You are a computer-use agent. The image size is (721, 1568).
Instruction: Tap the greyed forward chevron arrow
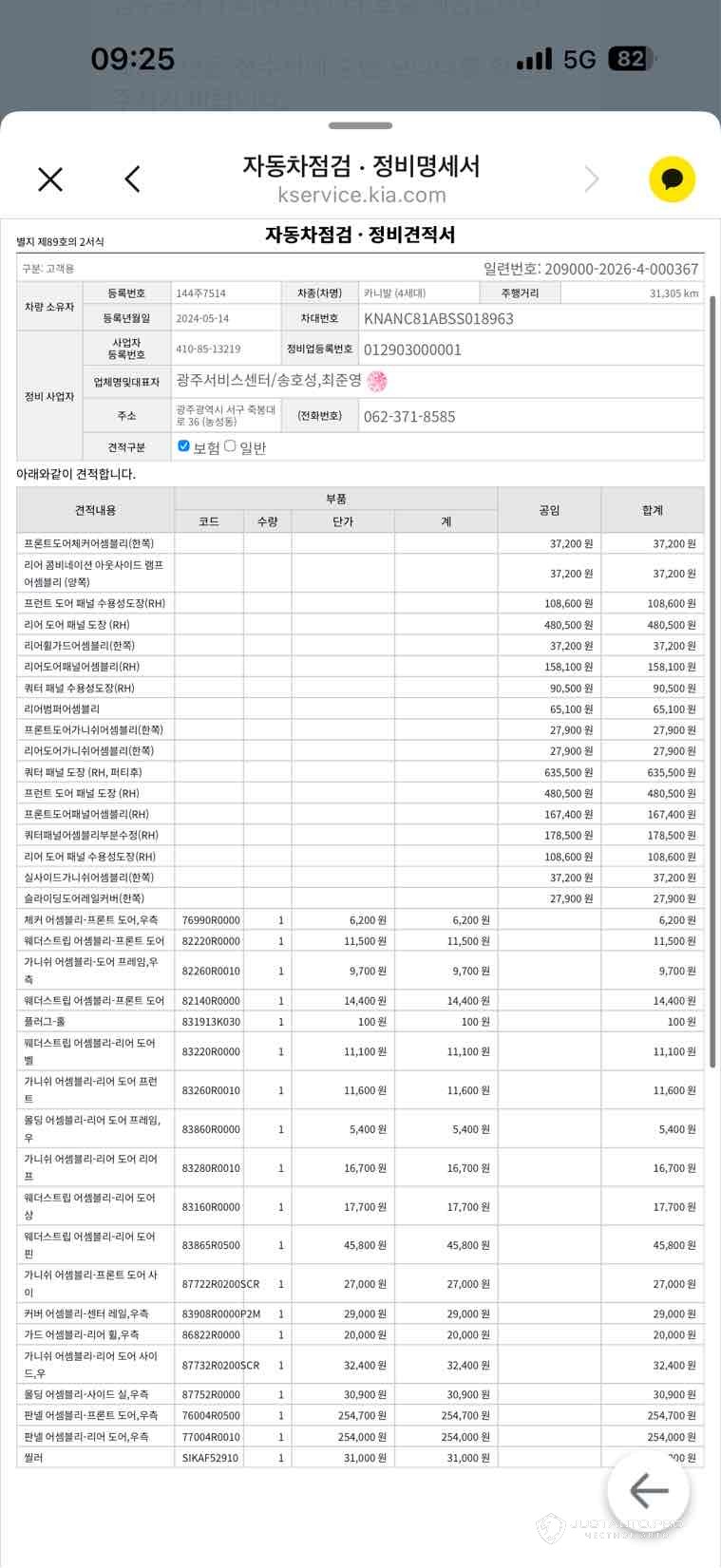click(x=592, y=179)
